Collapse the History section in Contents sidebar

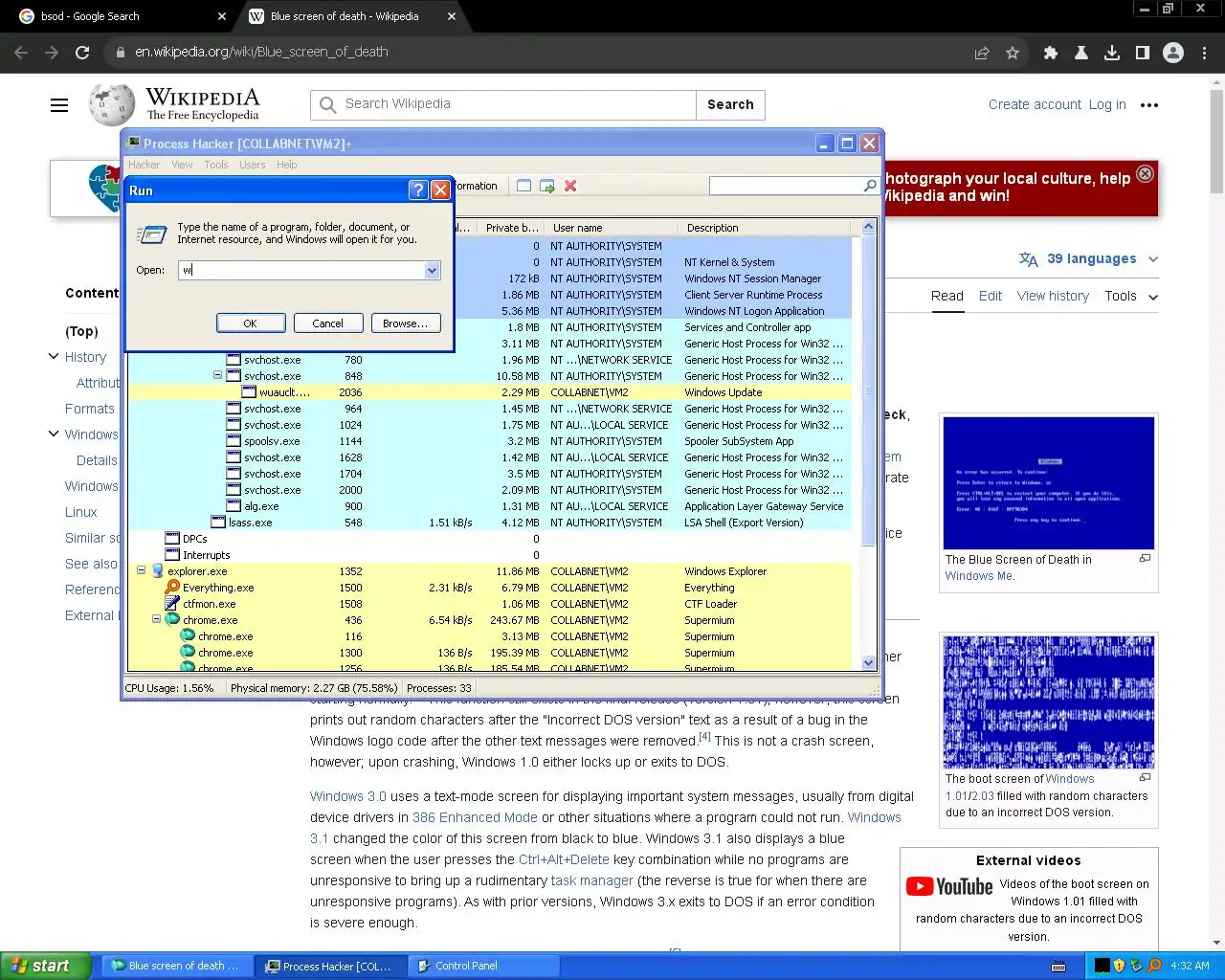[54, 356]
